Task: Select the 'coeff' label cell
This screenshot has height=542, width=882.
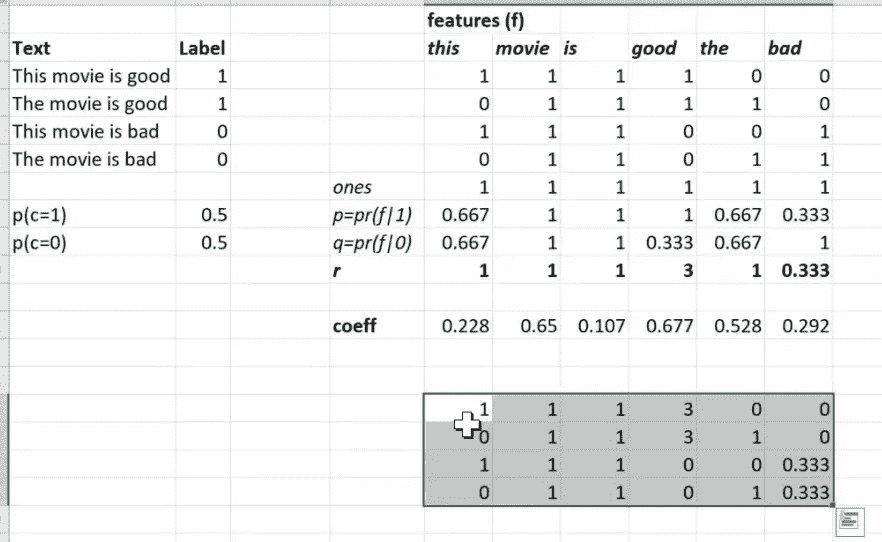Action: pos(354,326)
